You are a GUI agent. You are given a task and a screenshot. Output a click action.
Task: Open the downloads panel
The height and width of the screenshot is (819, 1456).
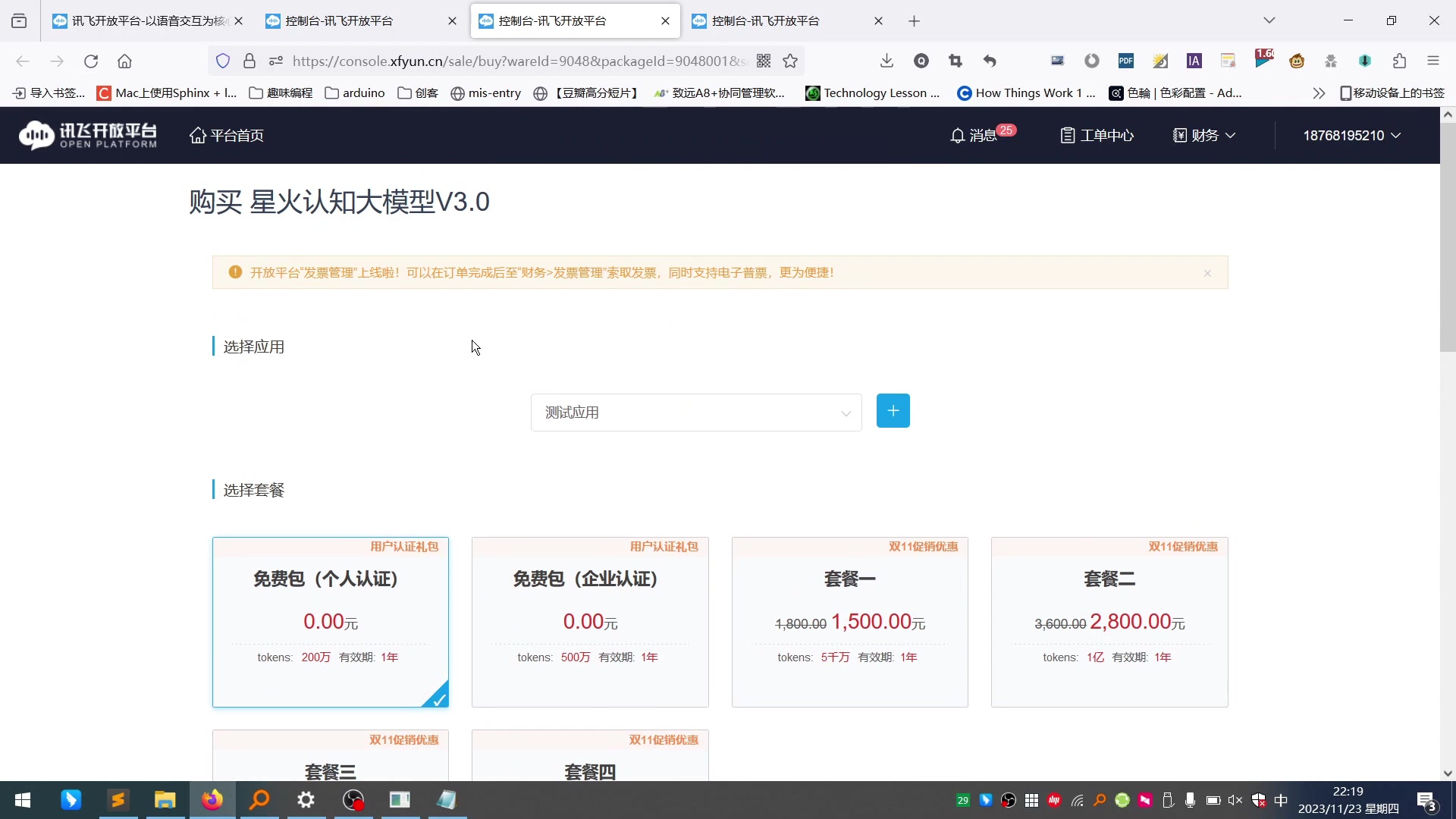click(x=886, y=61)
